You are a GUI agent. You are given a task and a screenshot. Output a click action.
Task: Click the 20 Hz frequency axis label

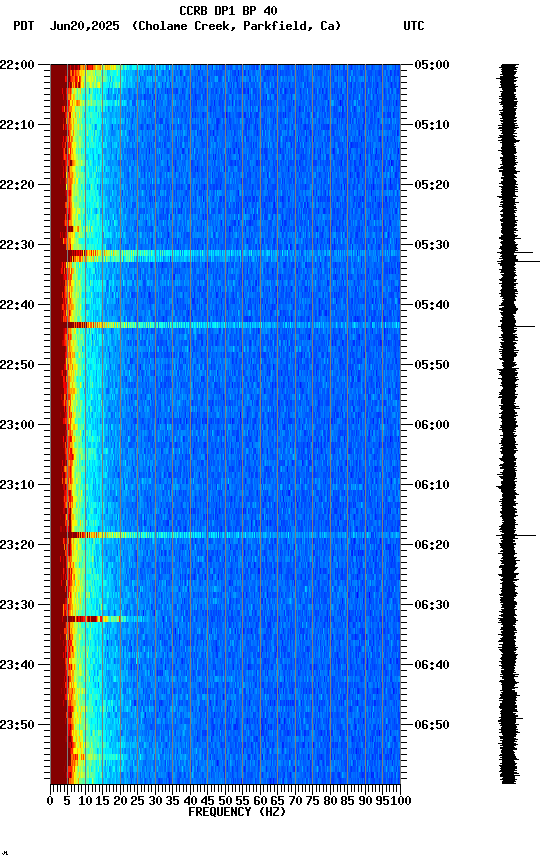click(120, 801)
